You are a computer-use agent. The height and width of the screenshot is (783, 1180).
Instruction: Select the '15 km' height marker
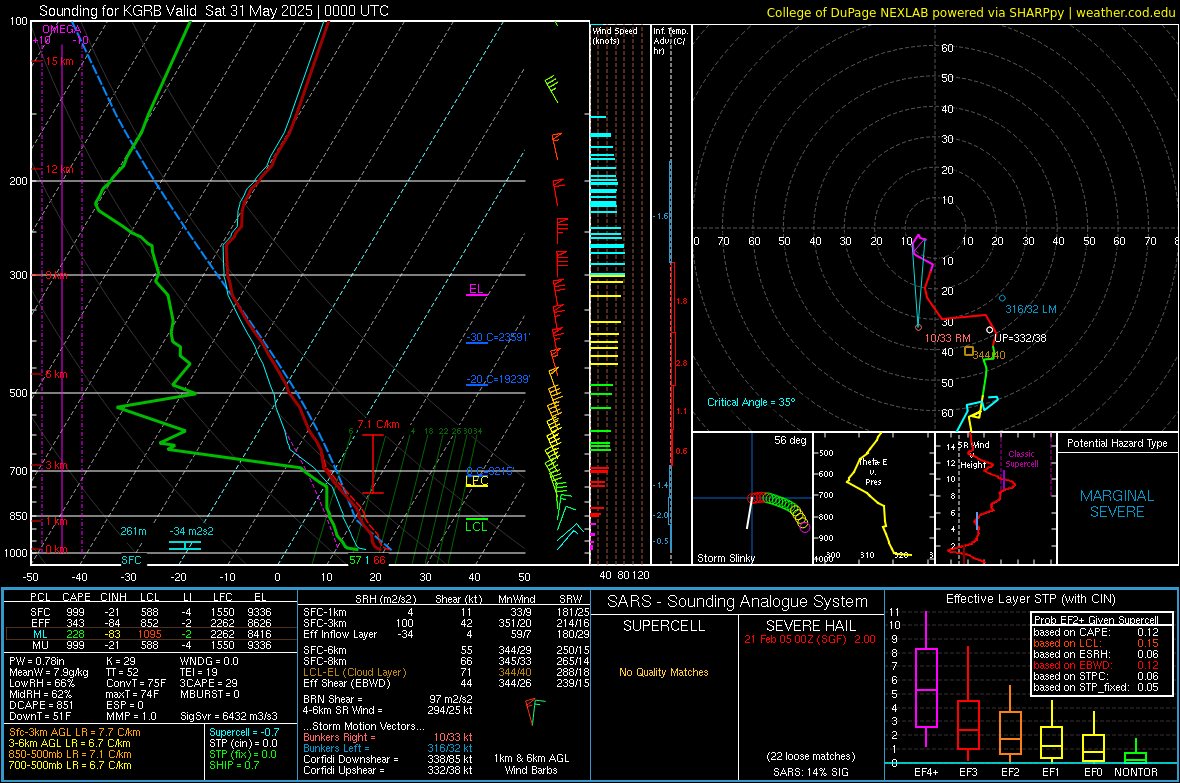[59, 61]
